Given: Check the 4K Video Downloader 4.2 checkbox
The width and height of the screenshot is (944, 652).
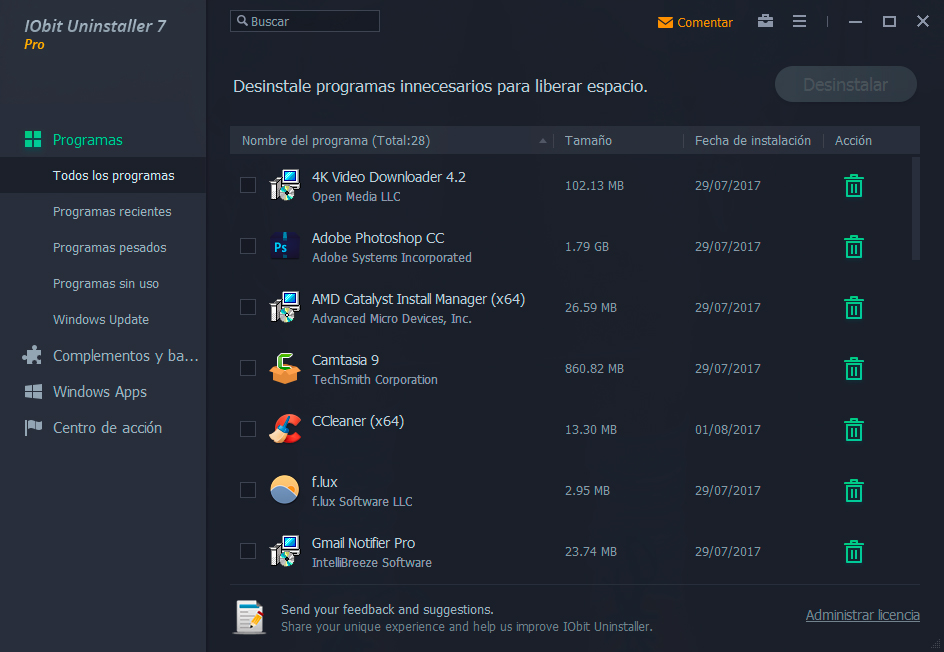Looking at the screenshot, I should (248, 185).
